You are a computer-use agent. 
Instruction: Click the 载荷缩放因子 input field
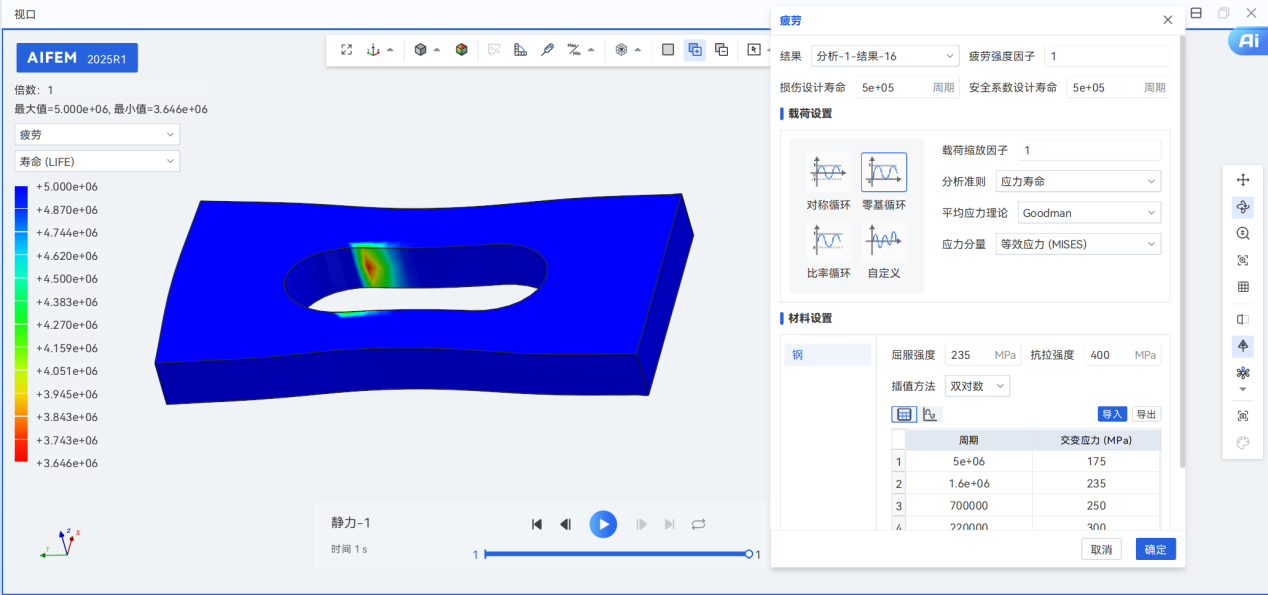tap(1088, 150)
